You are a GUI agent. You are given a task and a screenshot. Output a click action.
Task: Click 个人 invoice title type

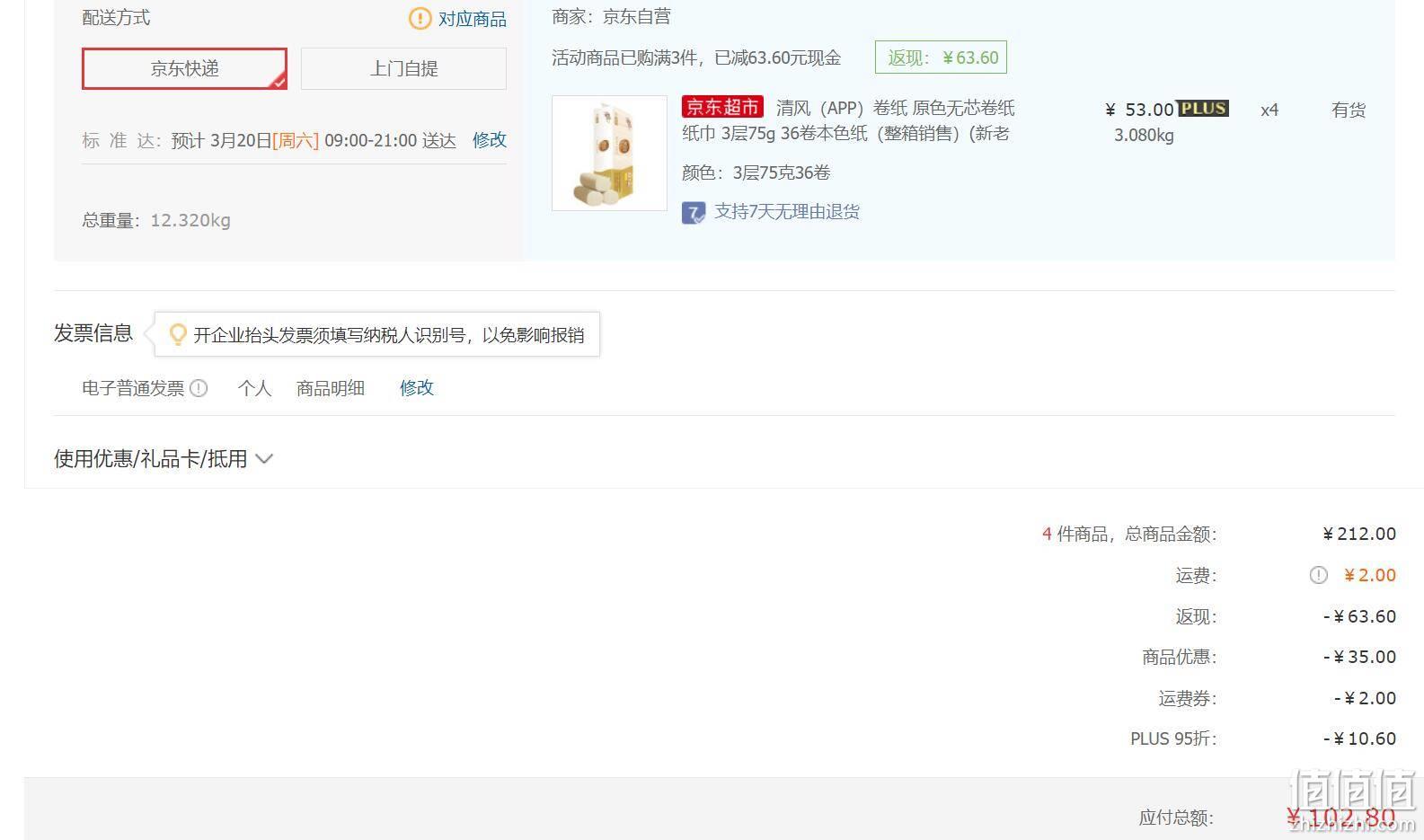click(254, 388)
